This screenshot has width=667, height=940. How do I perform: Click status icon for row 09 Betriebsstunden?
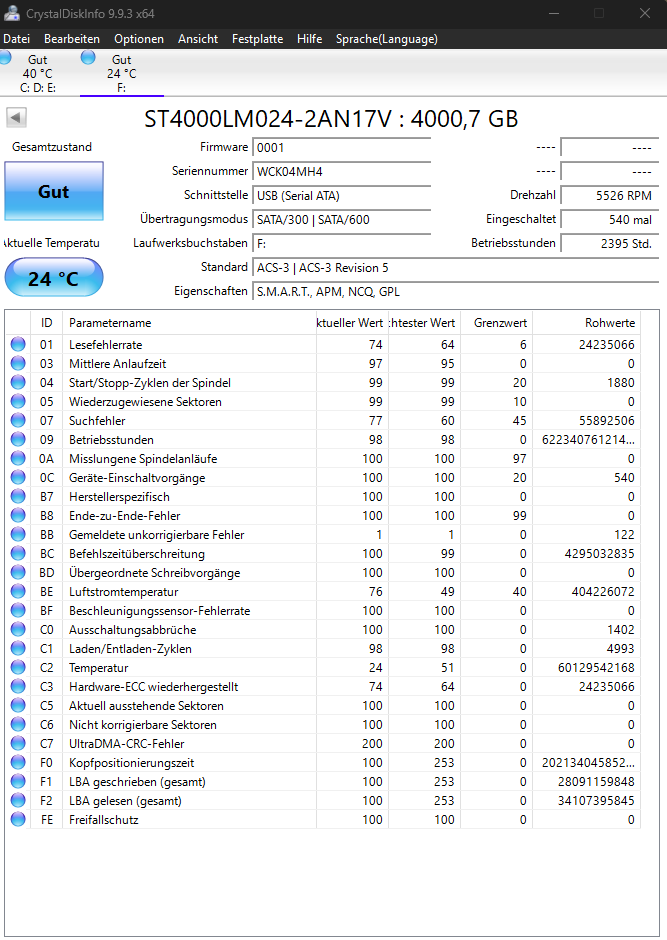tap(18, 439)
